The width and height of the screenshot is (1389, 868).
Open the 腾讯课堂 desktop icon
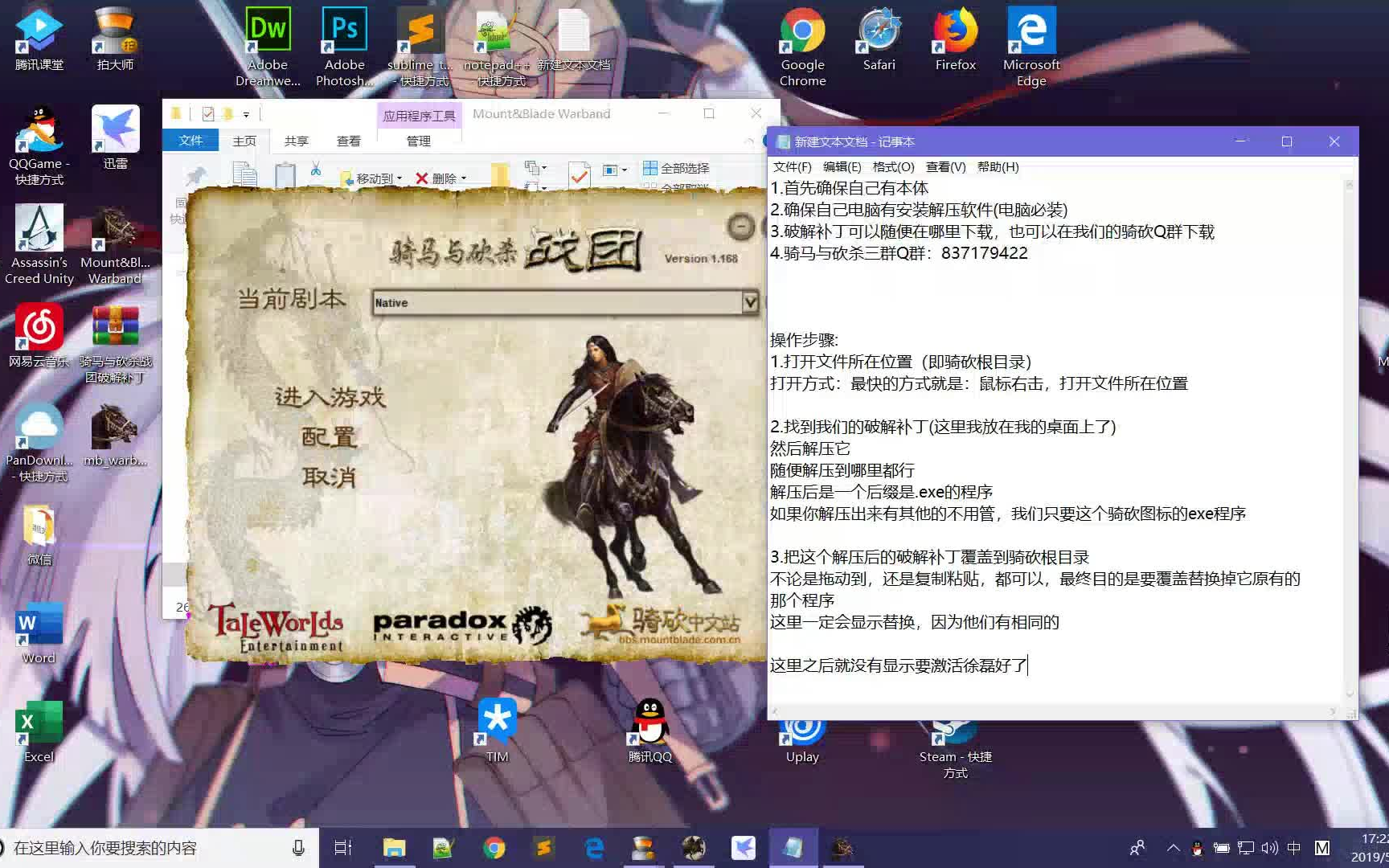tap(39, 39)
